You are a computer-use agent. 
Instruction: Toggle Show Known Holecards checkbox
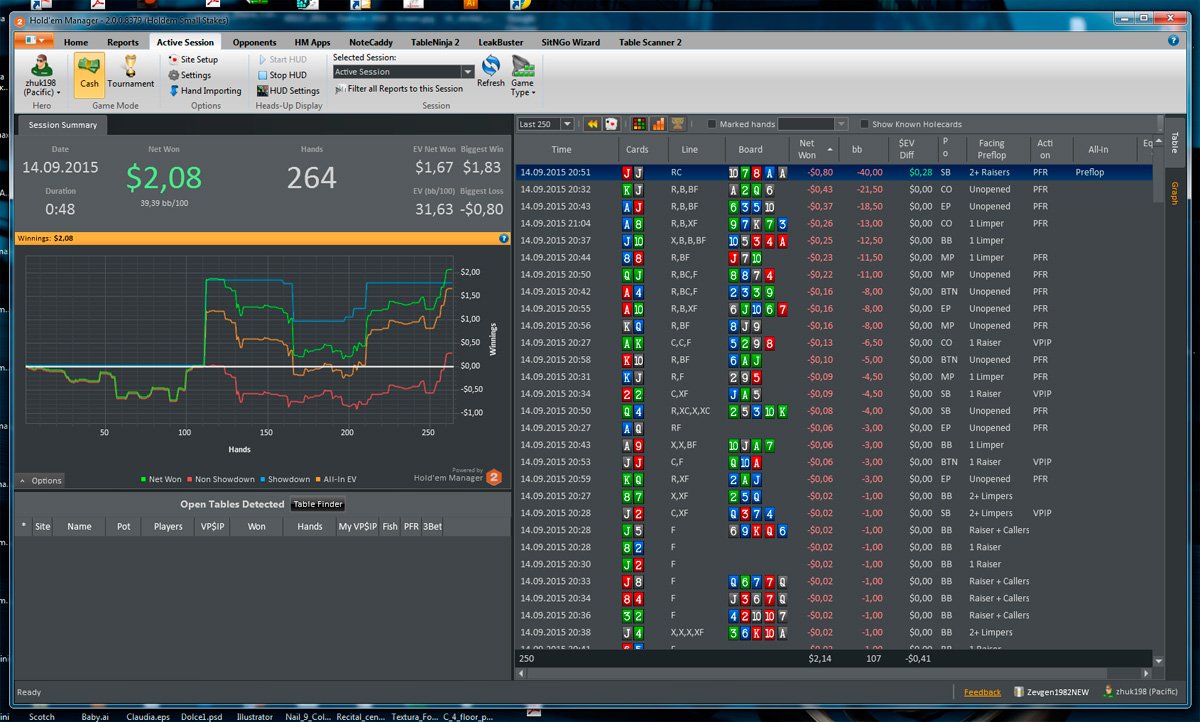click(x=865, y=125)
